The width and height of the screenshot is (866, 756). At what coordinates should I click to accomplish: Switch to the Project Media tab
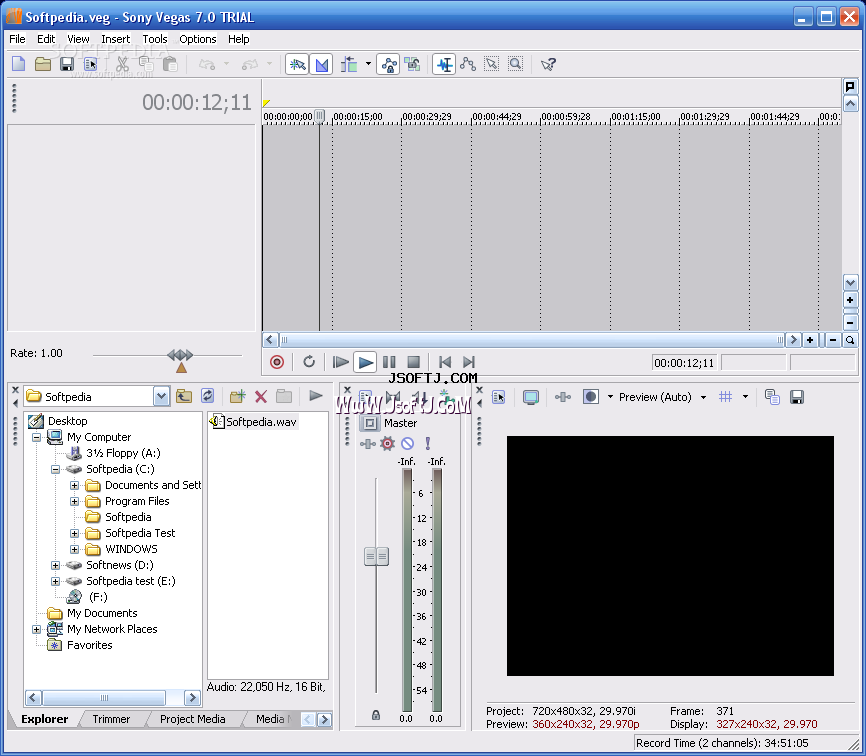[x=192, y=719]
